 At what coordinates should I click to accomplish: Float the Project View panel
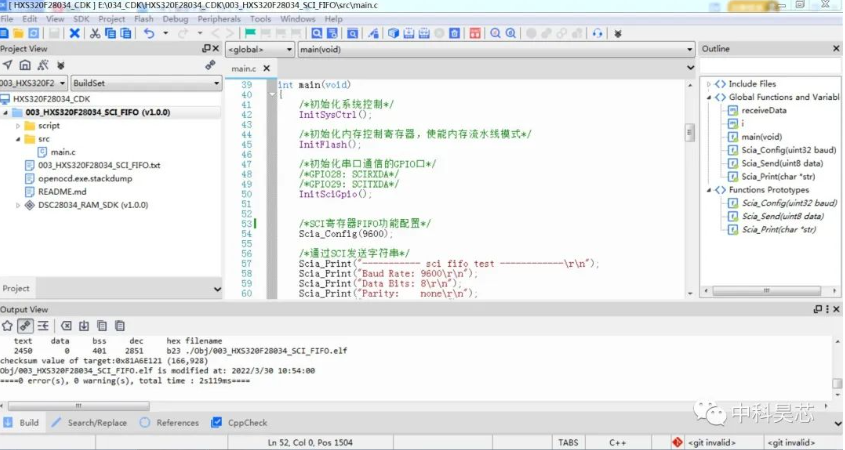click(206, 49)
